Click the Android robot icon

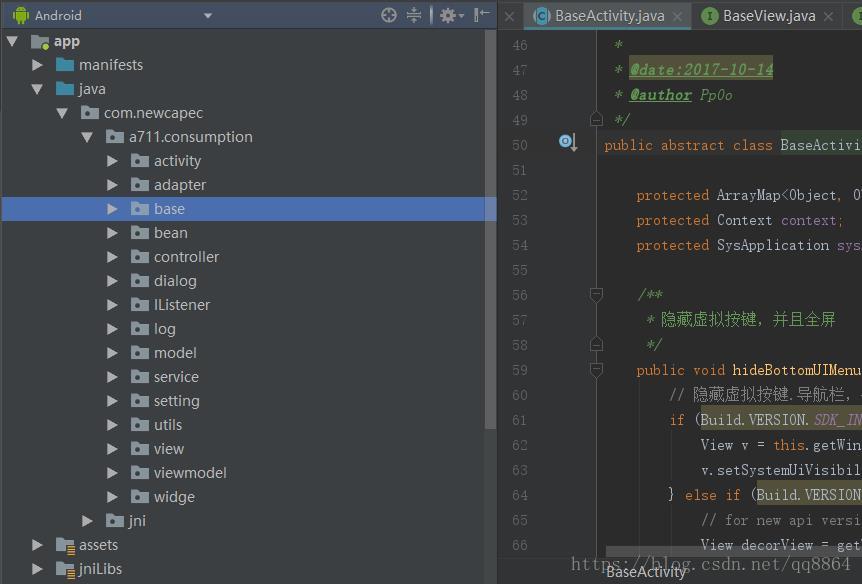pyautogui.click(x=21, y=16)
